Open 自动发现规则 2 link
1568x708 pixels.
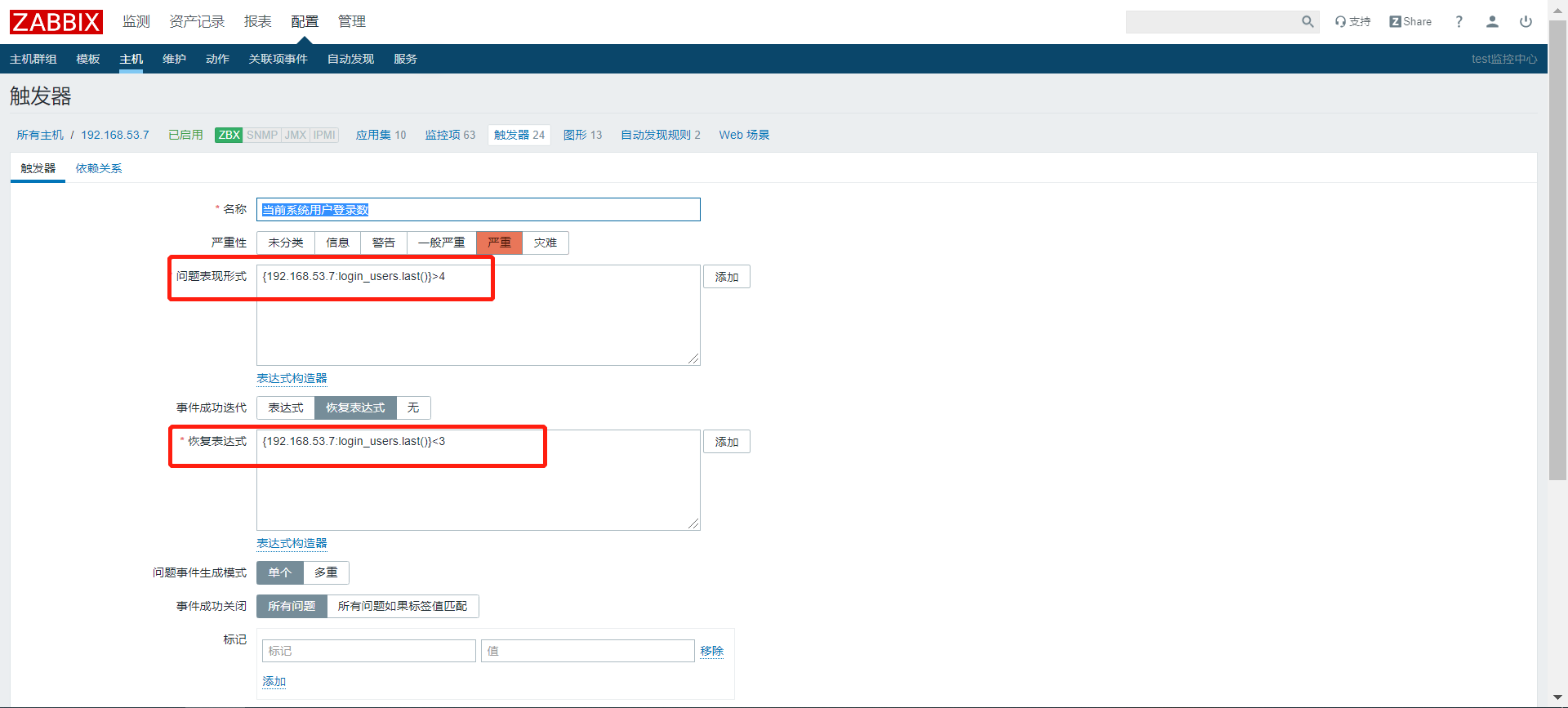[x=661, y=135]
